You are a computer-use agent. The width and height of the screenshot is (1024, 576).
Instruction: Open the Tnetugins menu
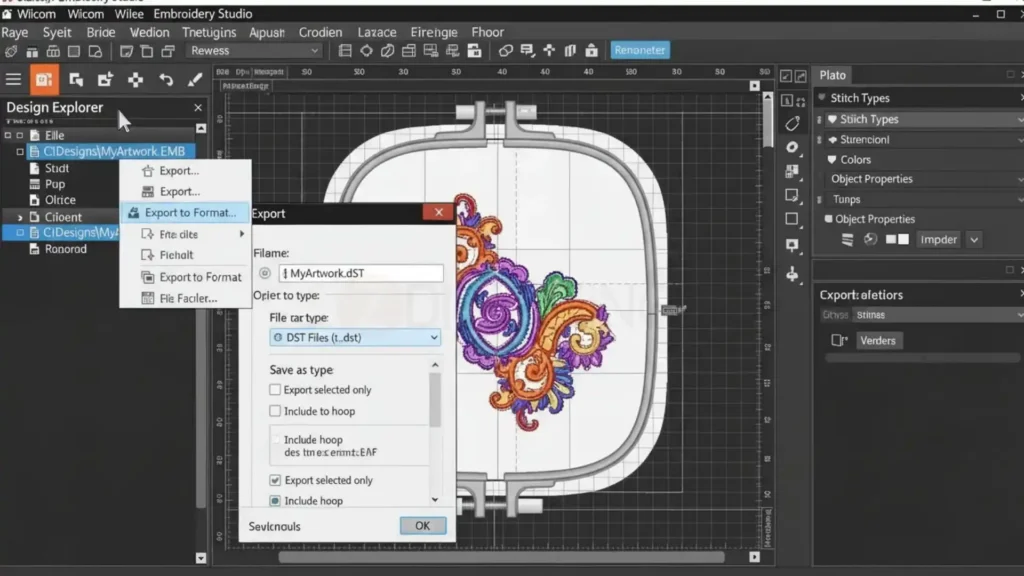coord(209,32)
